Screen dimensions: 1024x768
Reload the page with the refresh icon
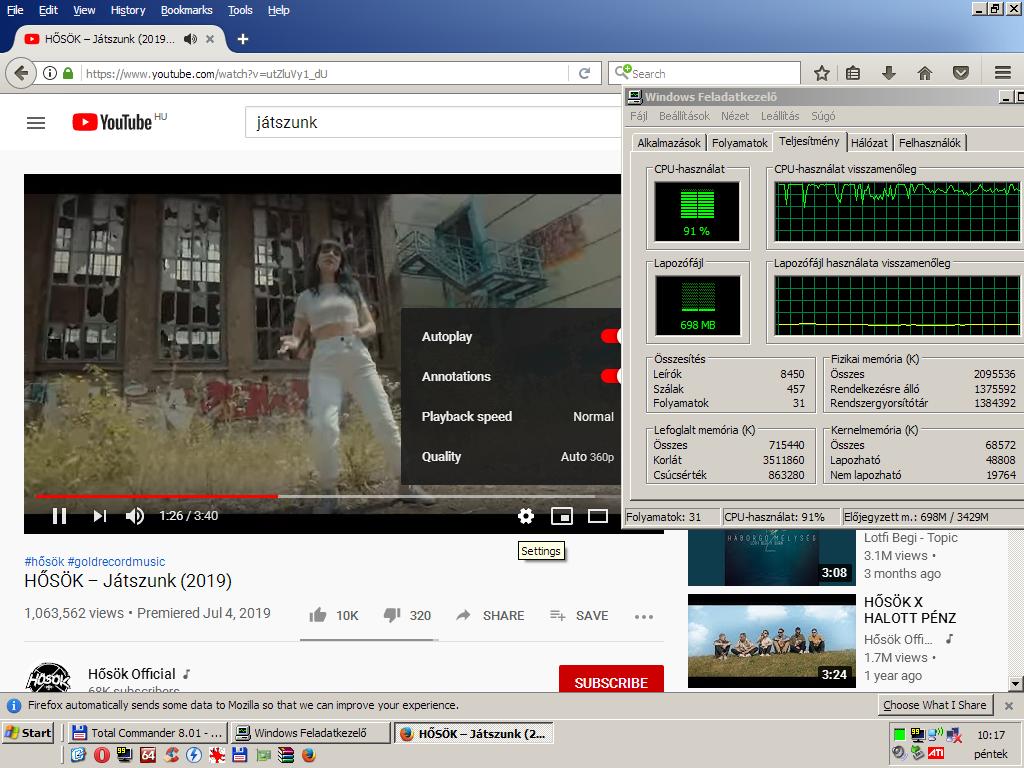584,73
